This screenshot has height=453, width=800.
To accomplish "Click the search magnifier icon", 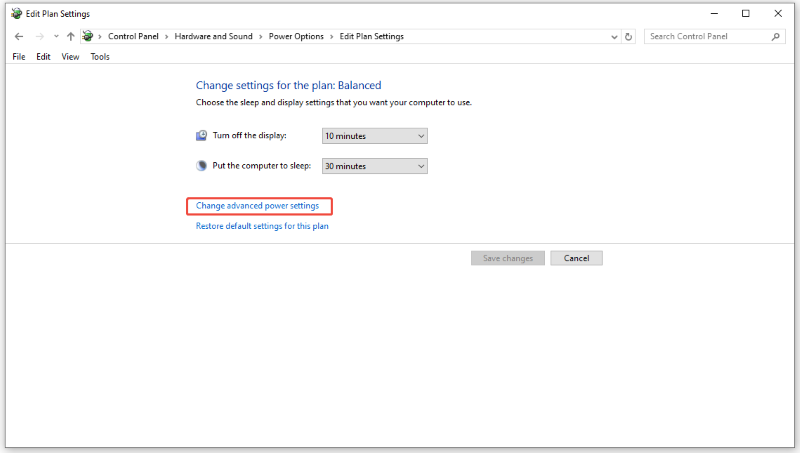I will click(776, 37).
